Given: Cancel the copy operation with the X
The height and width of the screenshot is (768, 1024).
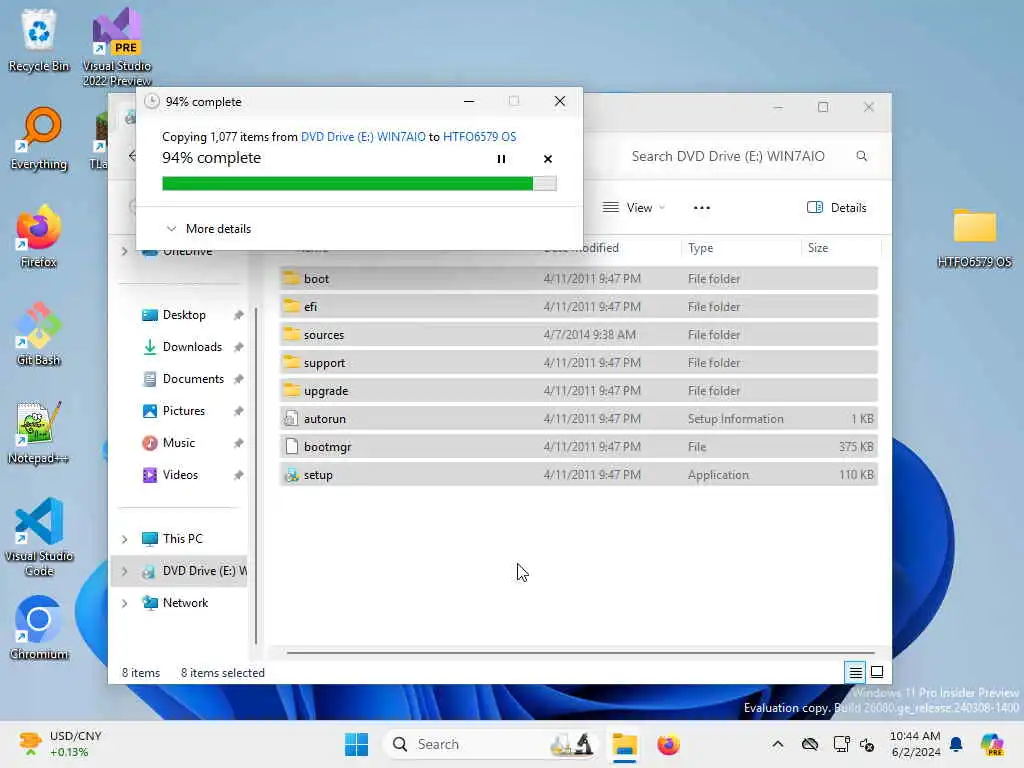Looking at the screenshot, I should (x=547, y=159).
